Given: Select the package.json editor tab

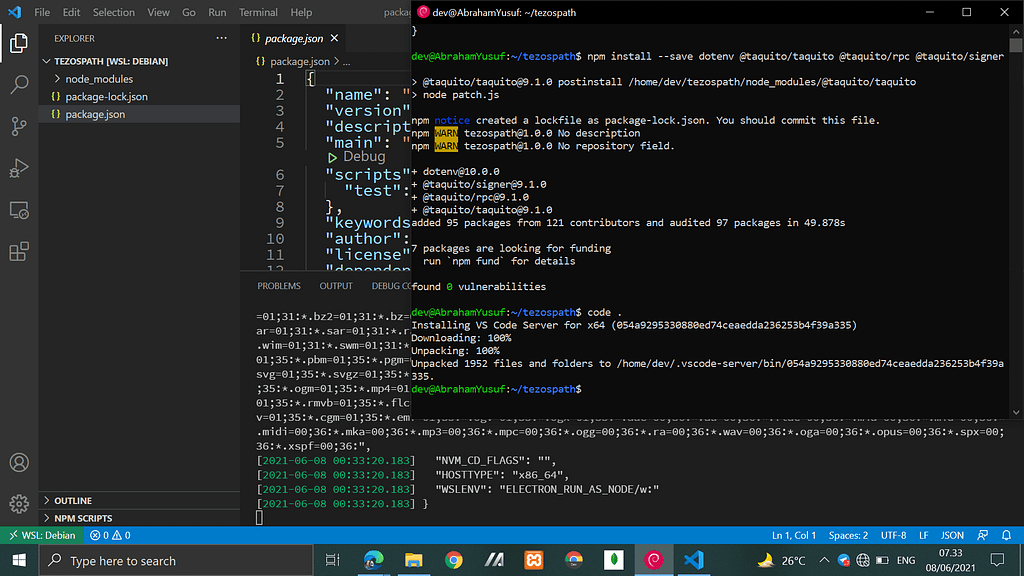Looking at the screenshot, I should pos(294,39).
